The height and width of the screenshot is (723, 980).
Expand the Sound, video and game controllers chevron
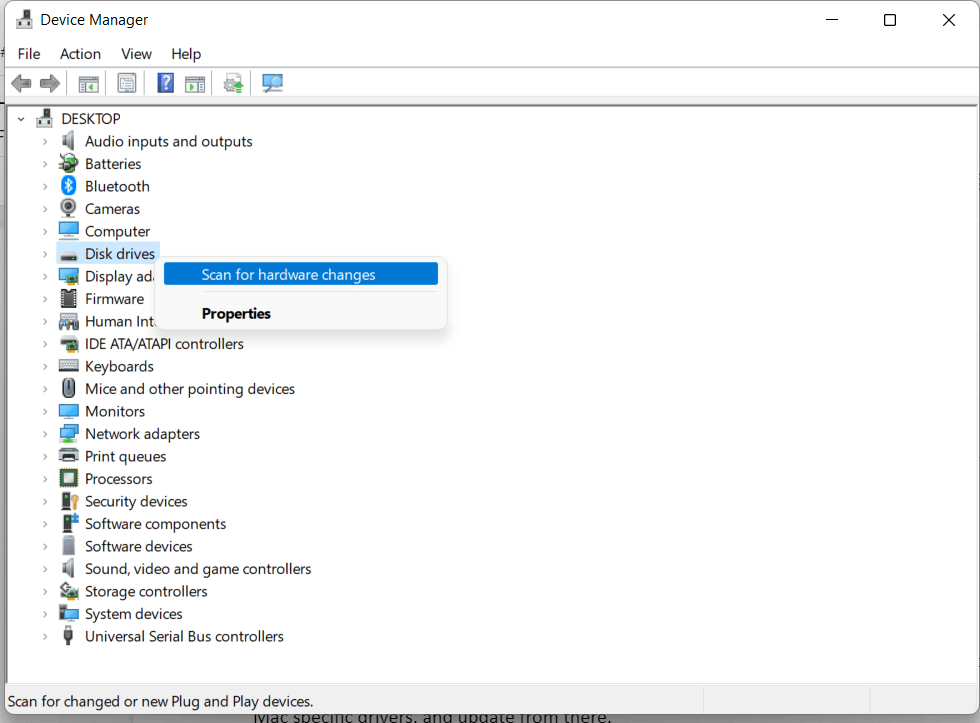[45, 569]
